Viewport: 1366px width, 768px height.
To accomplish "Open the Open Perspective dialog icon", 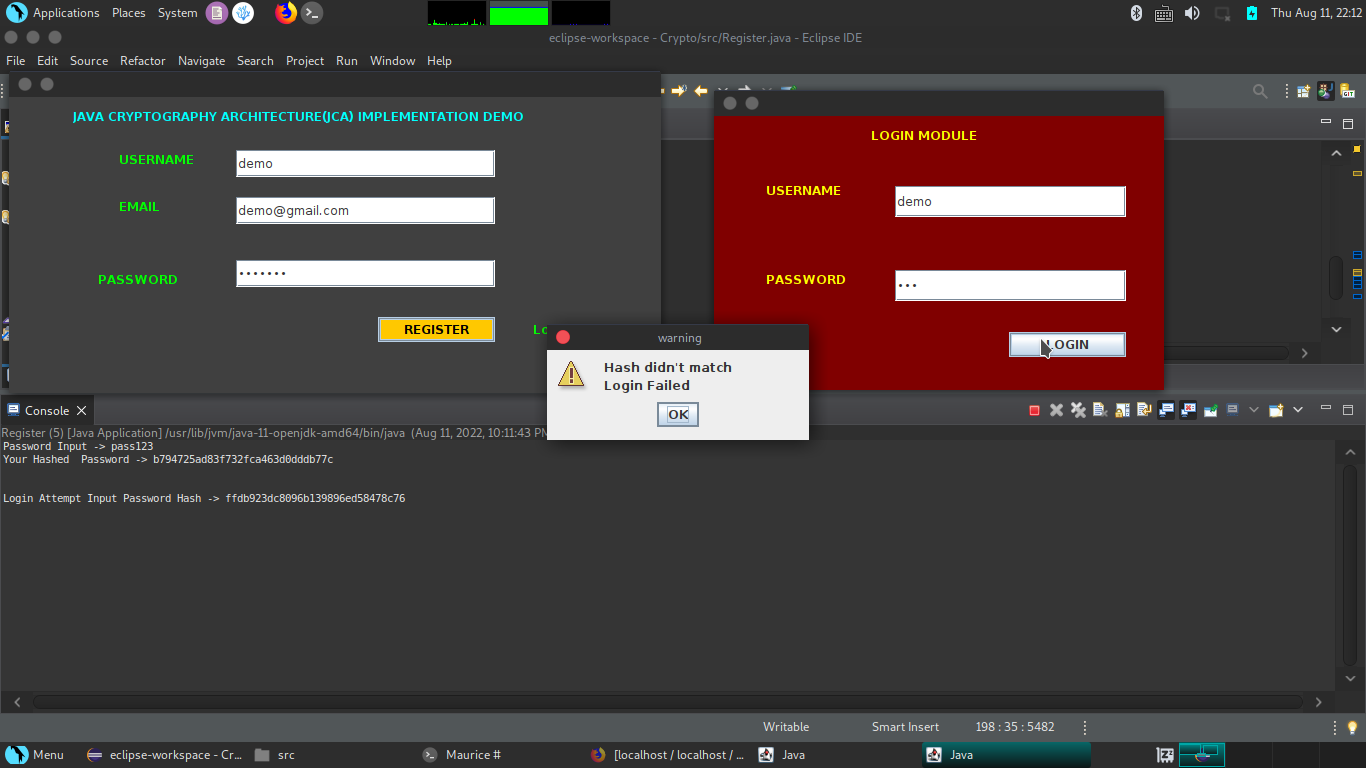I will click(1304, 91).
